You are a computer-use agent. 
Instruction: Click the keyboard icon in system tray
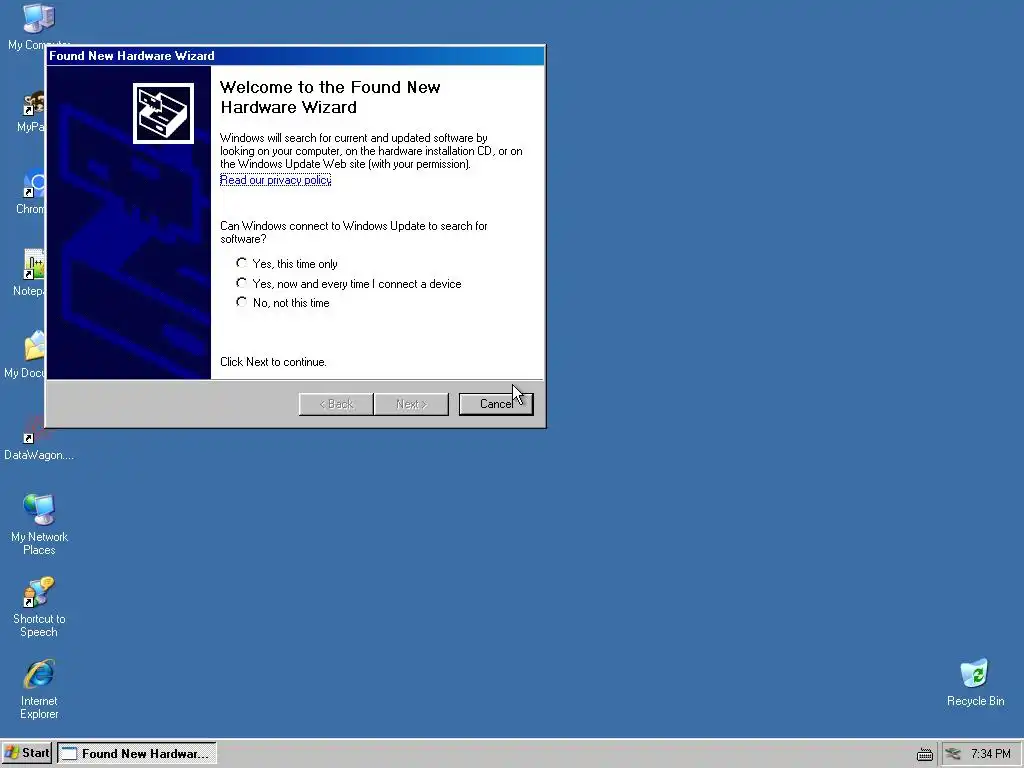click(924, 754)
